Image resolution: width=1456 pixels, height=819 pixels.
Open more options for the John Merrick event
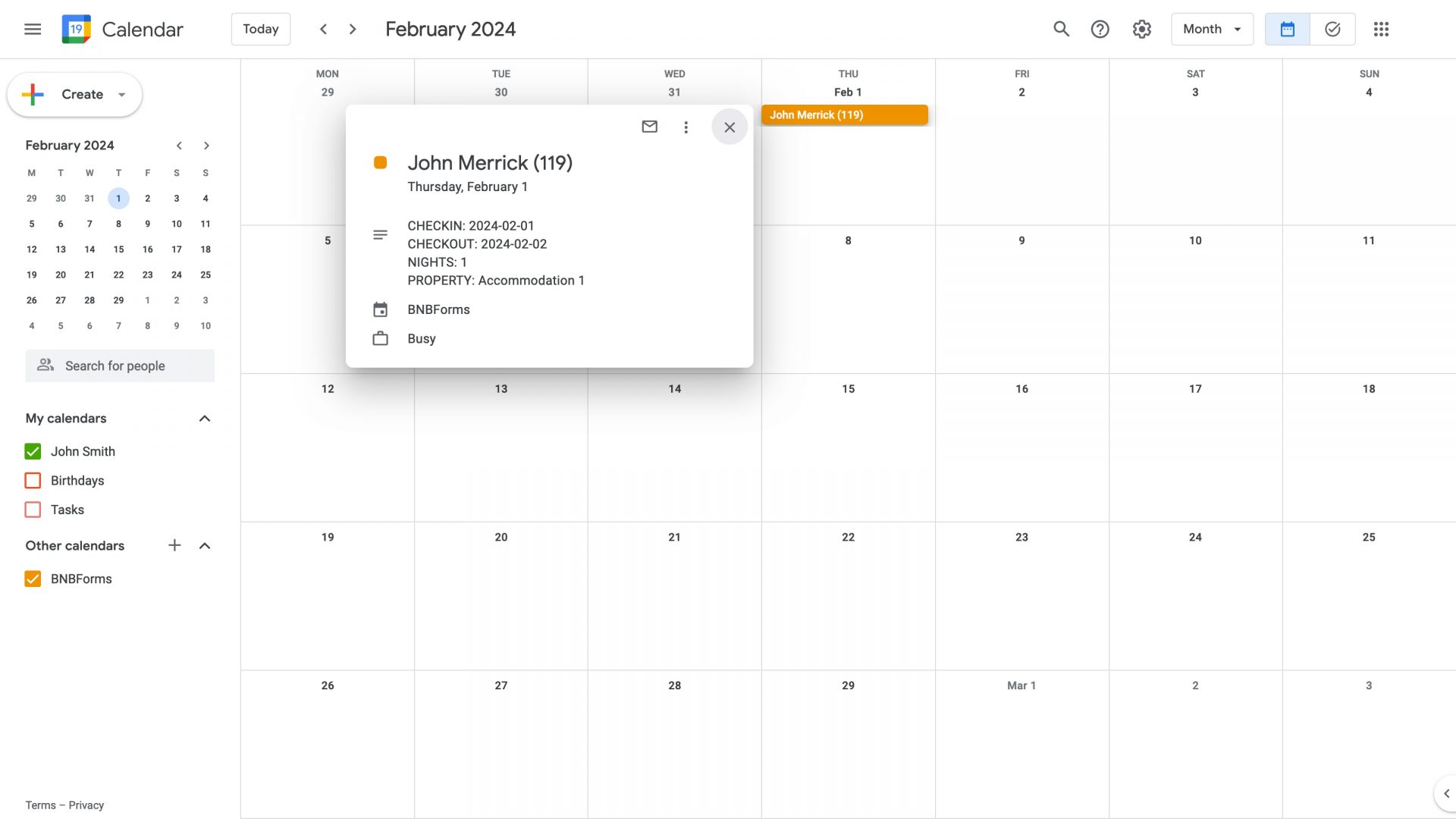[x=686, y=127]
